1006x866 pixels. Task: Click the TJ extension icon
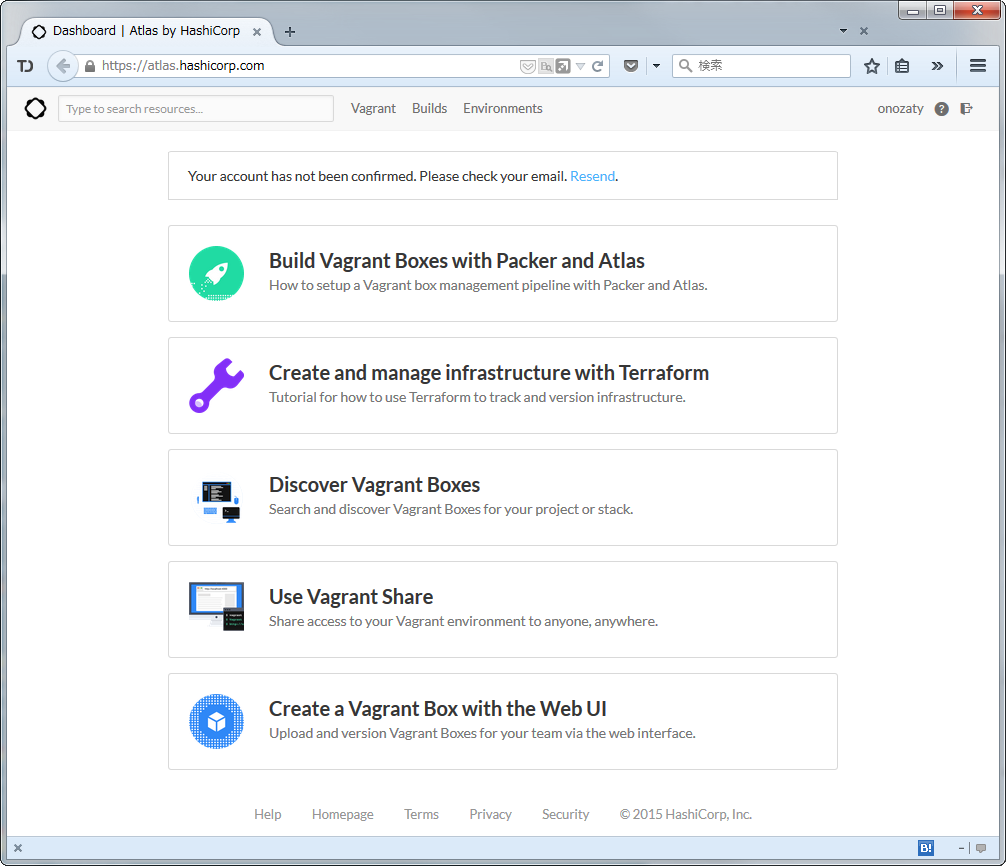click(25, 66)
